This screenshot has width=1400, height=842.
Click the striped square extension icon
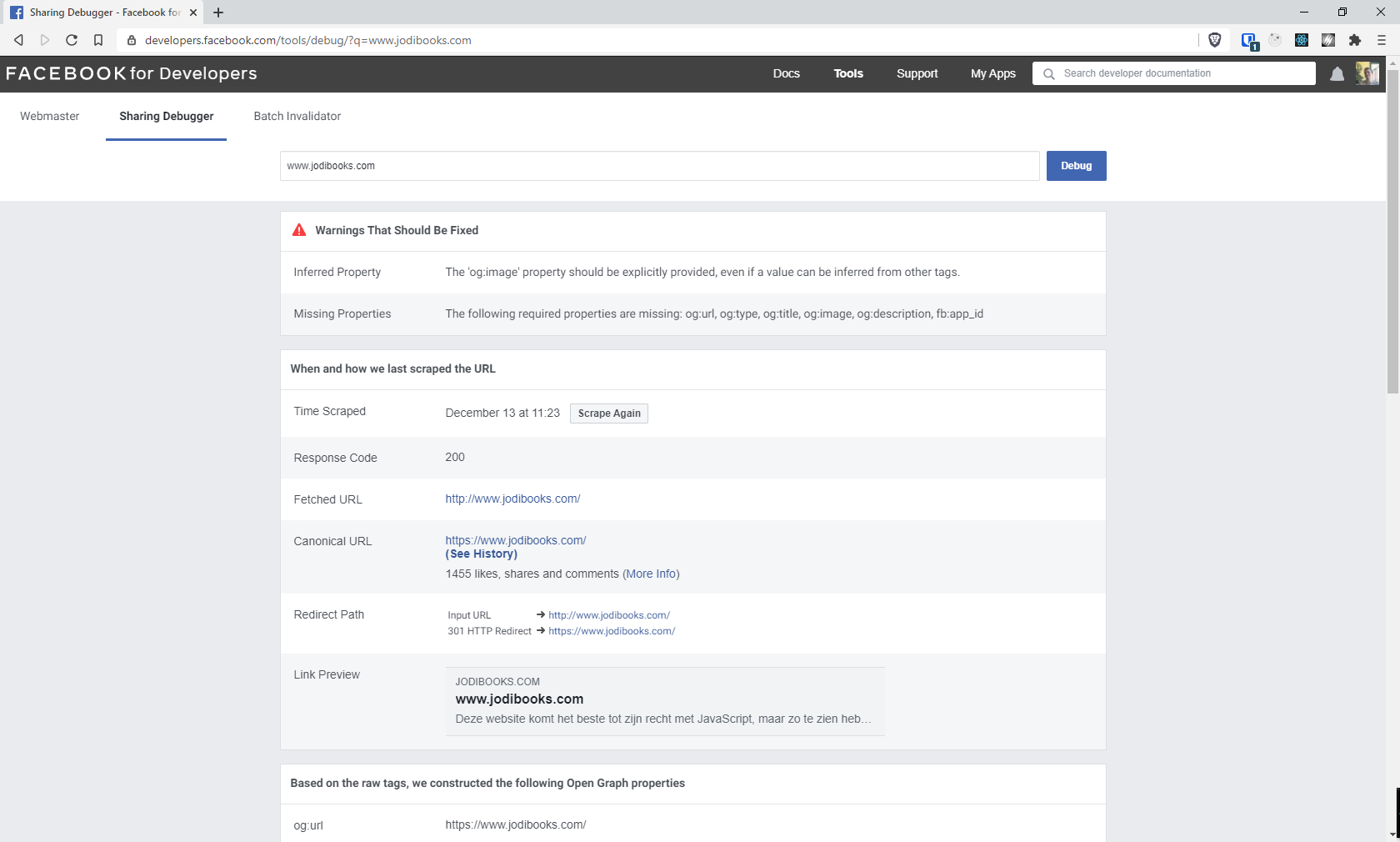tap(1328, 40)
